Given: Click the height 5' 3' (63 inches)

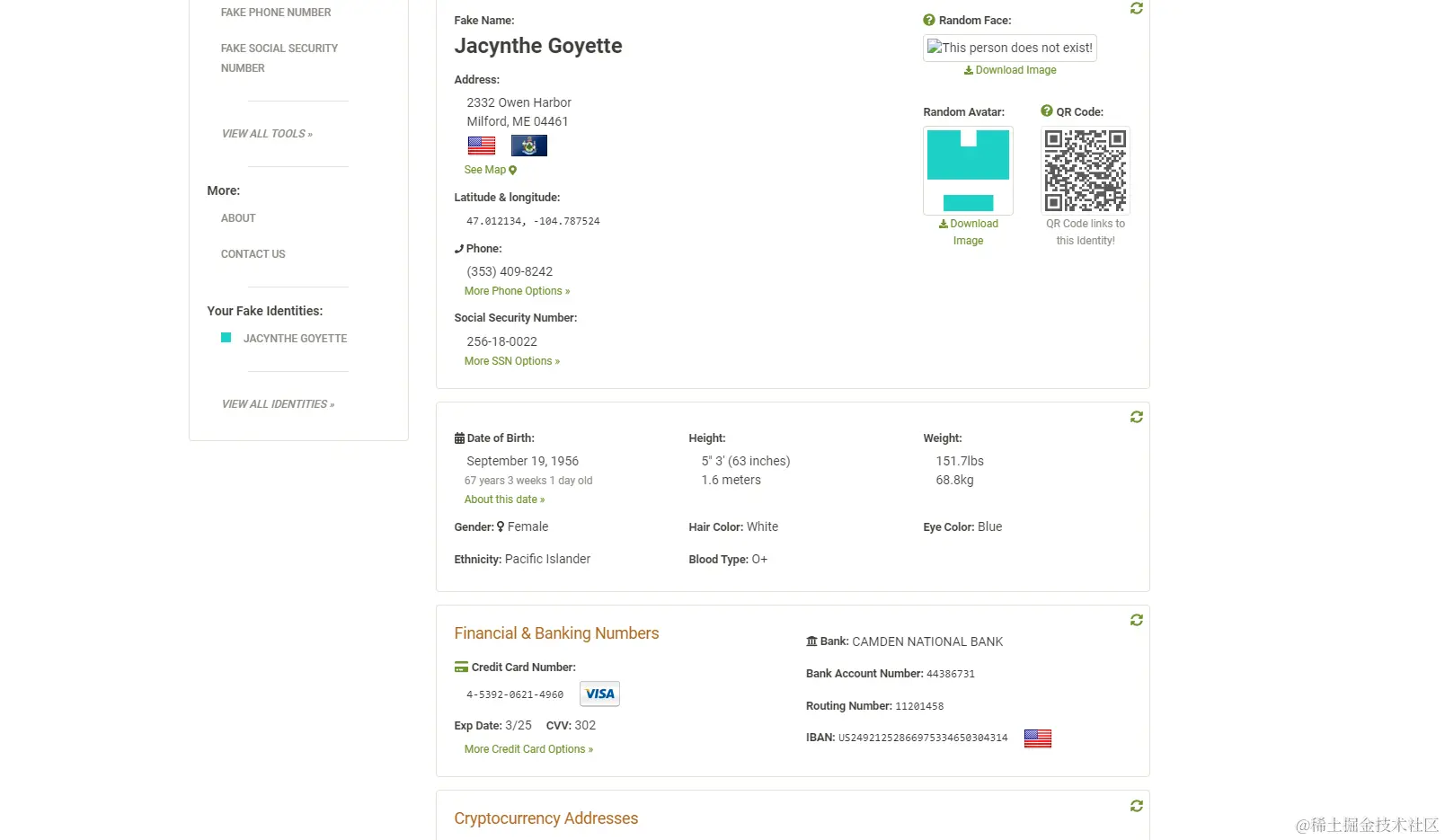Looking at the screenshot, I should [x=746, y=461].
